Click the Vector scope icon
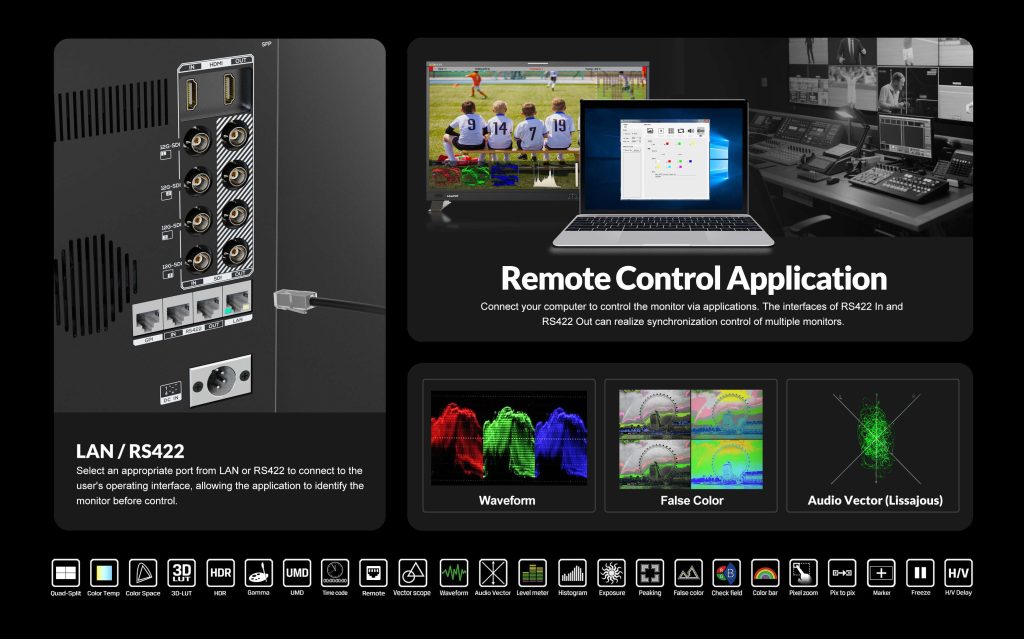 412,575
